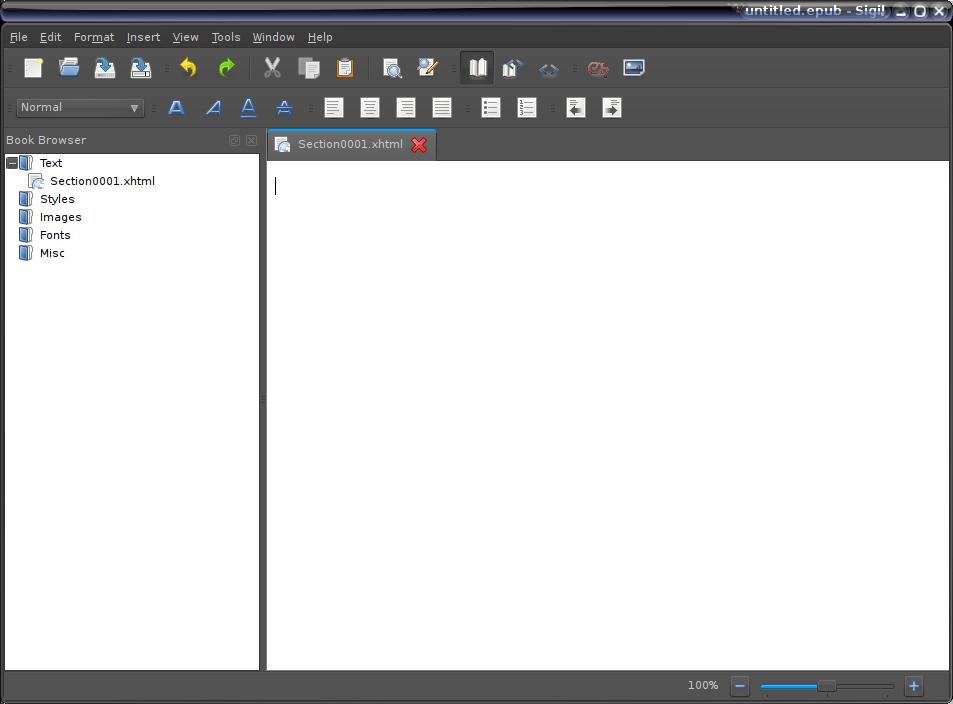Open the Tools menu

click(225, 37)
